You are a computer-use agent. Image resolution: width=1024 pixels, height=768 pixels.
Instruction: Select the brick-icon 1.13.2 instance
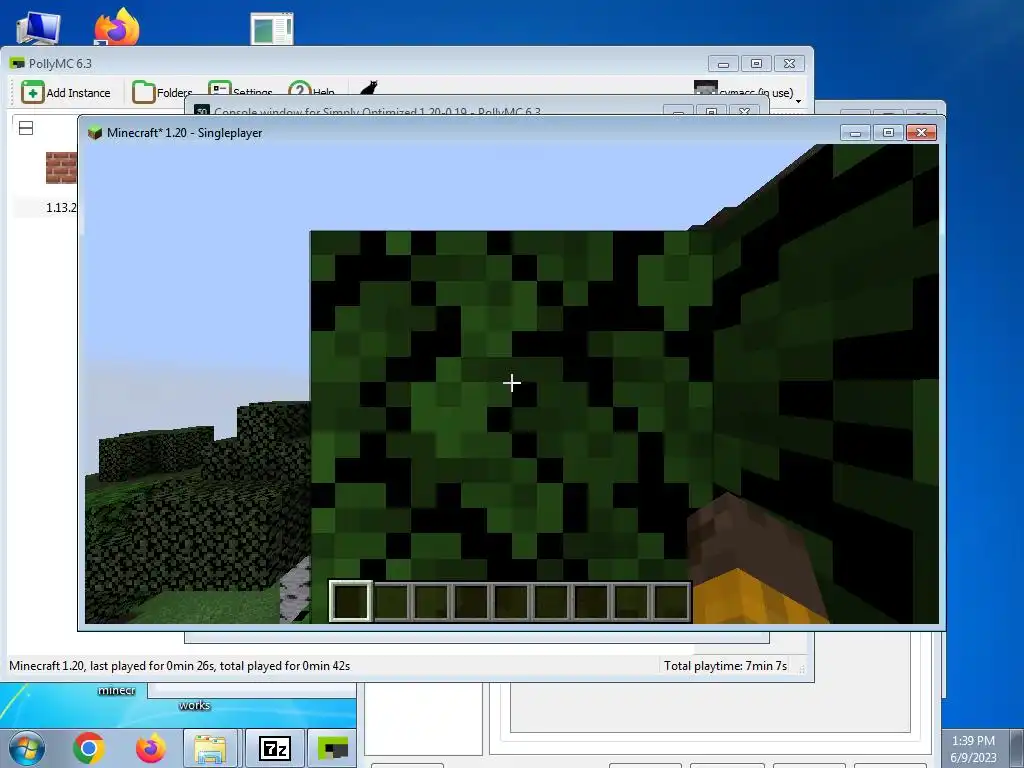(x=61, y=168)
